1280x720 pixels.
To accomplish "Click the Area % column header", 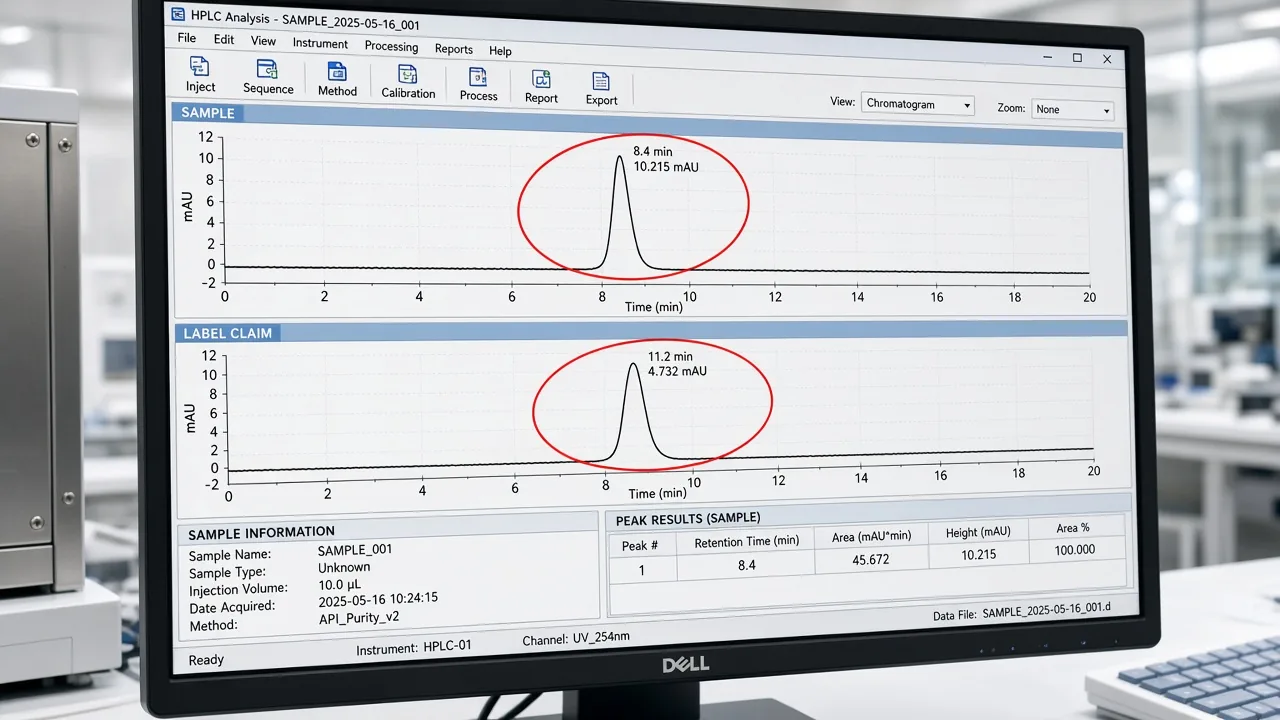I will click(x=1073, y=528).
